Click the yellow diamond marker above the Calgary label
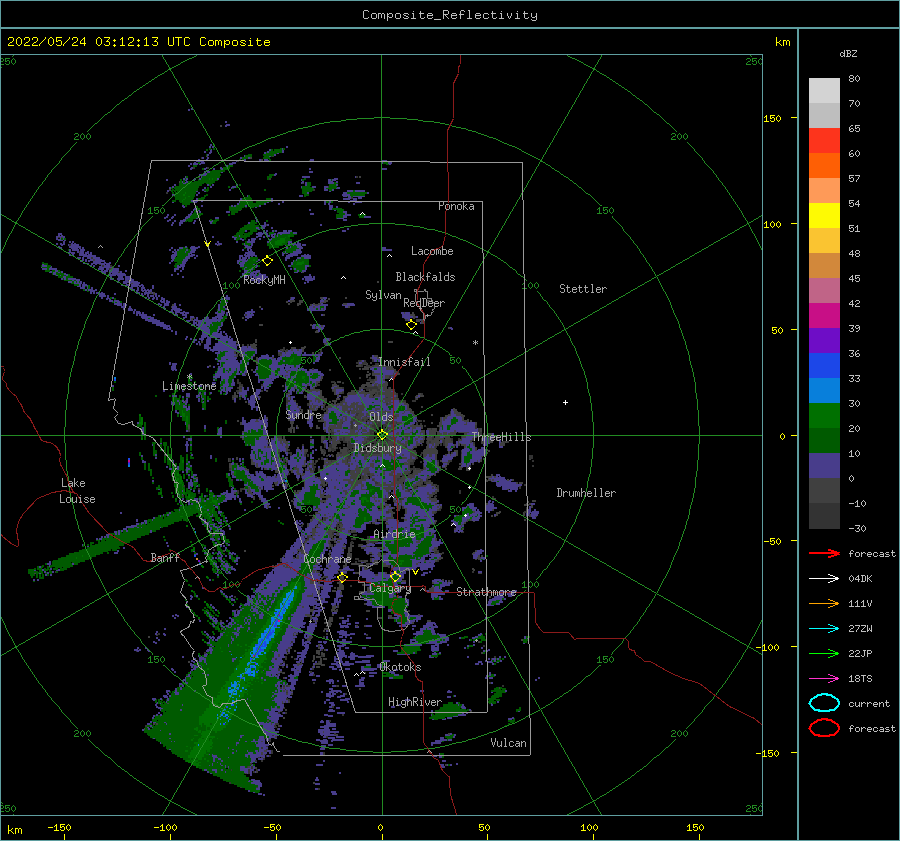 click(395, 576)
